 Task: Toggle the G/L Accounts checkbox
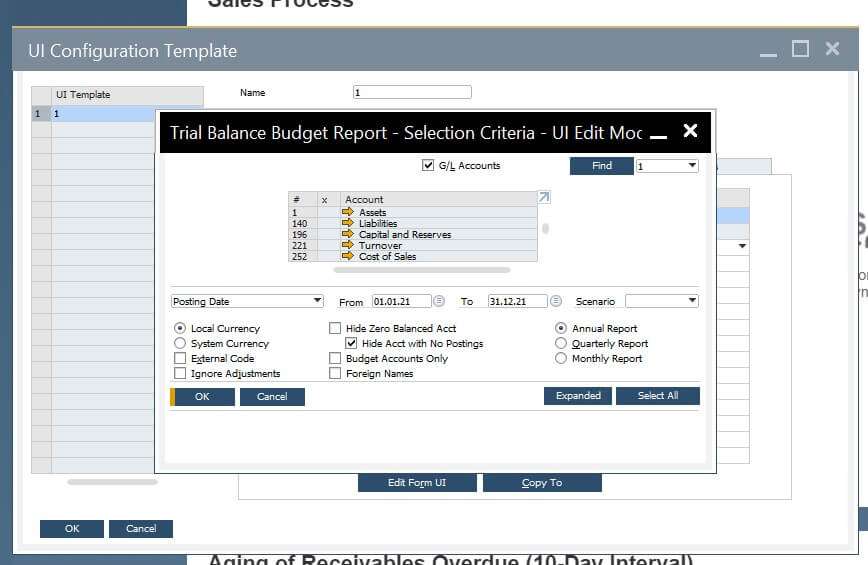pos(428,165)
